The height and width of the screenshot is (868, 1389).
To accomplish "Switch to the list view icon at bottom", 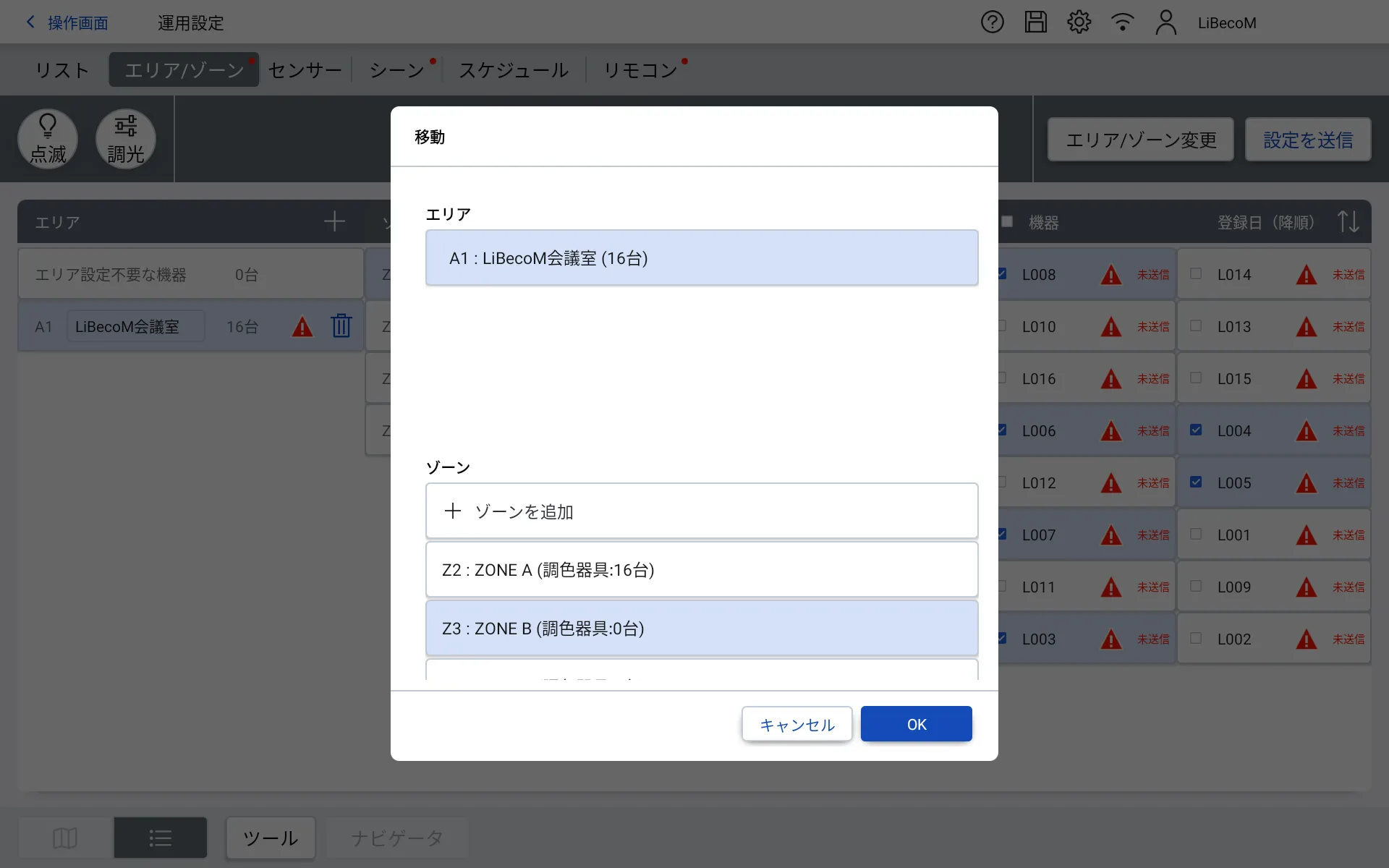I will 160,838.
